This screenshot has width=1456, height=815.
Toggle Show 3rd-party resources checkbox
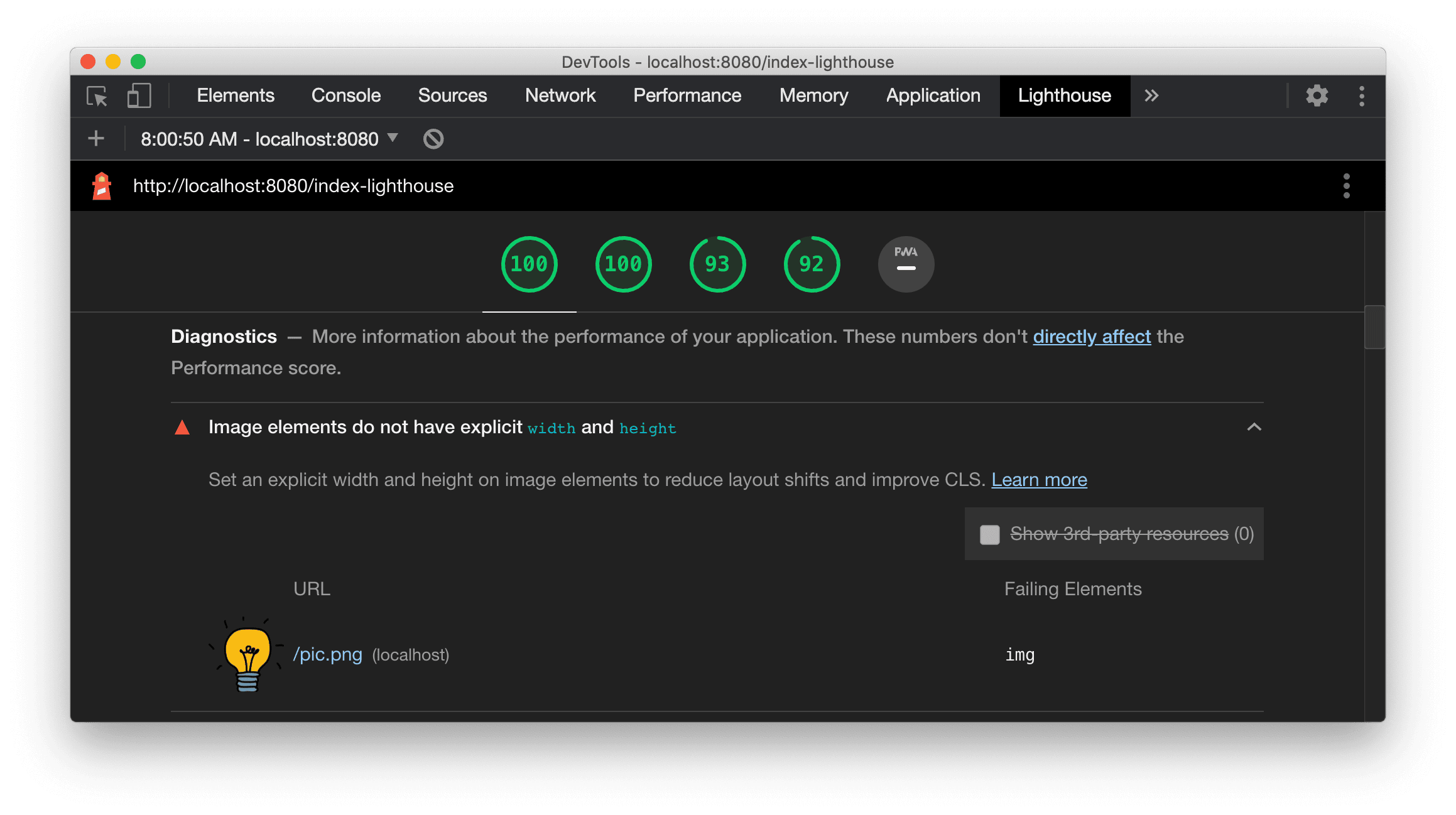[x=988, y=533]
